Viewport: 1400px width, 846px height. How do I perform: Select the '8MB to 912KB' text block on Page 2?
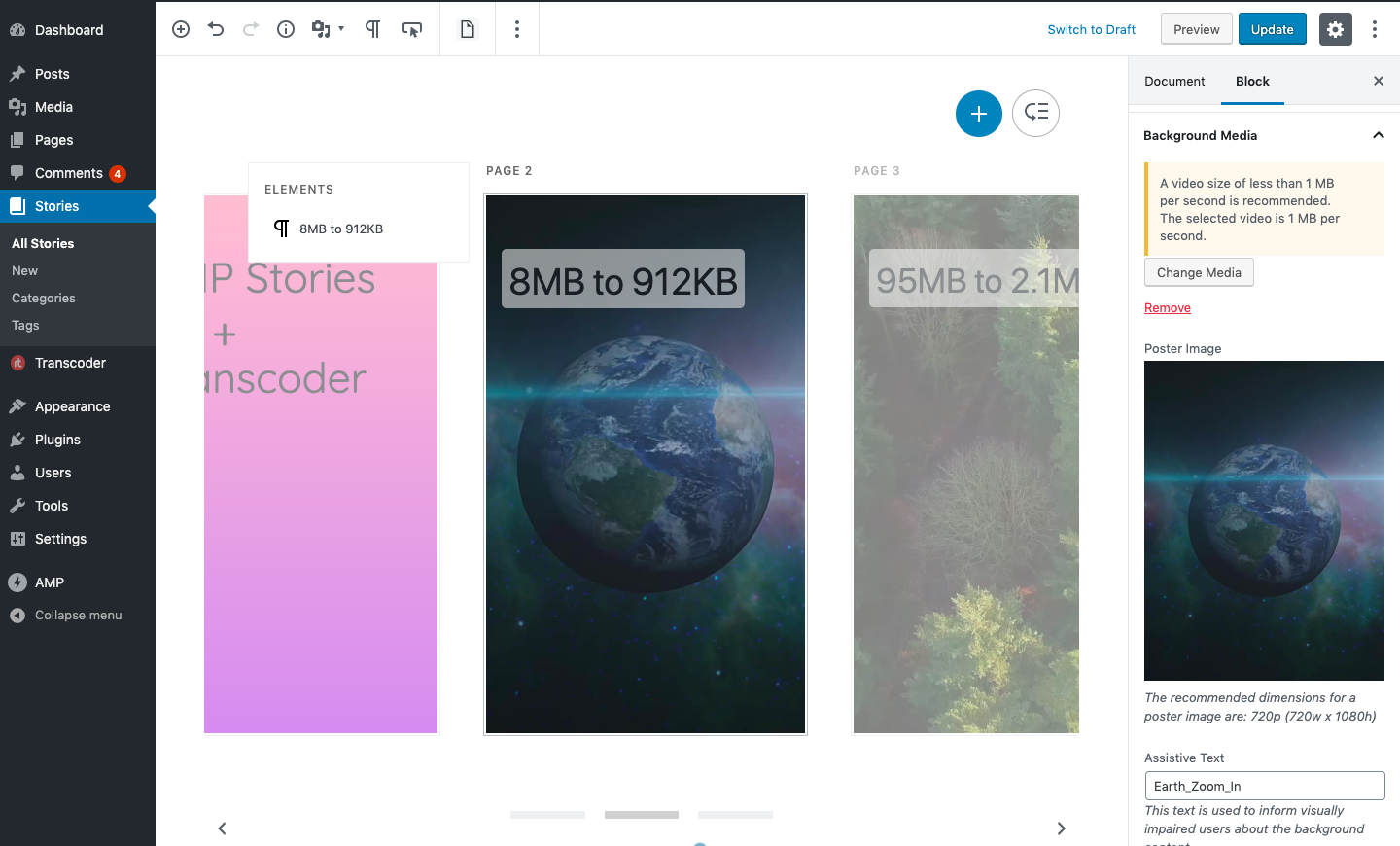(x=623, y=279)
